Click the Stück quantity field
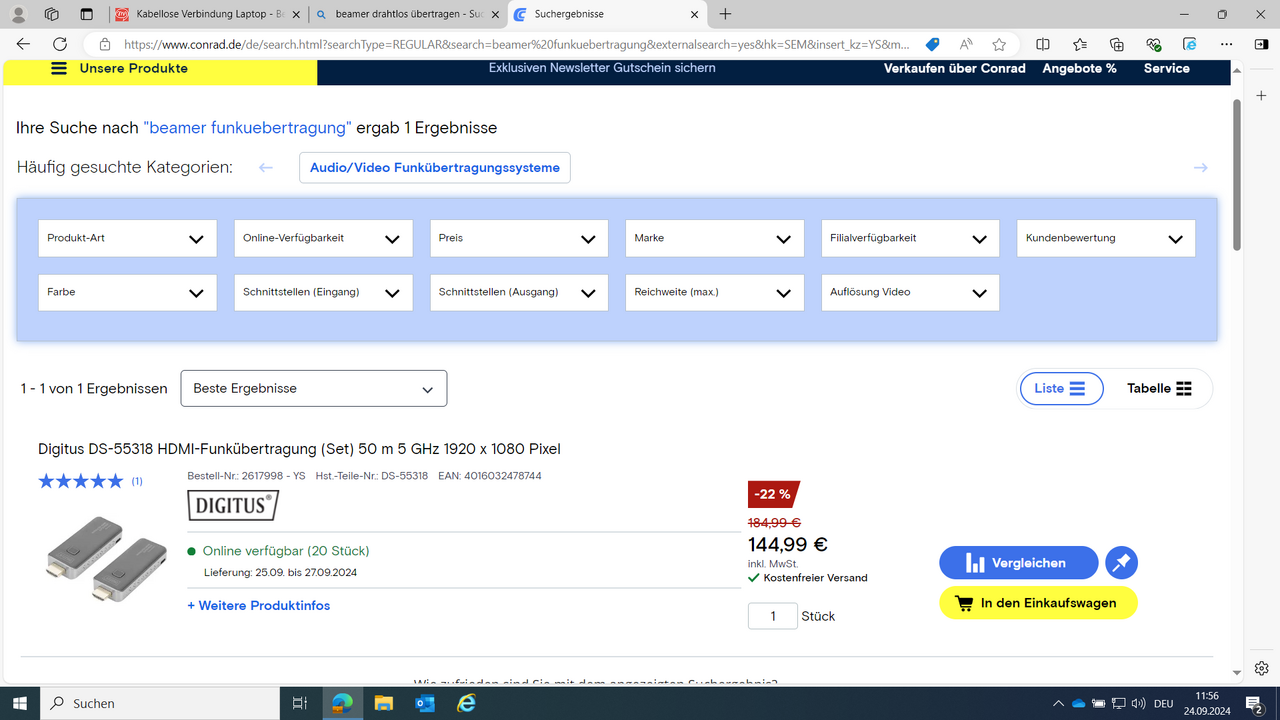 pos(773,616)
